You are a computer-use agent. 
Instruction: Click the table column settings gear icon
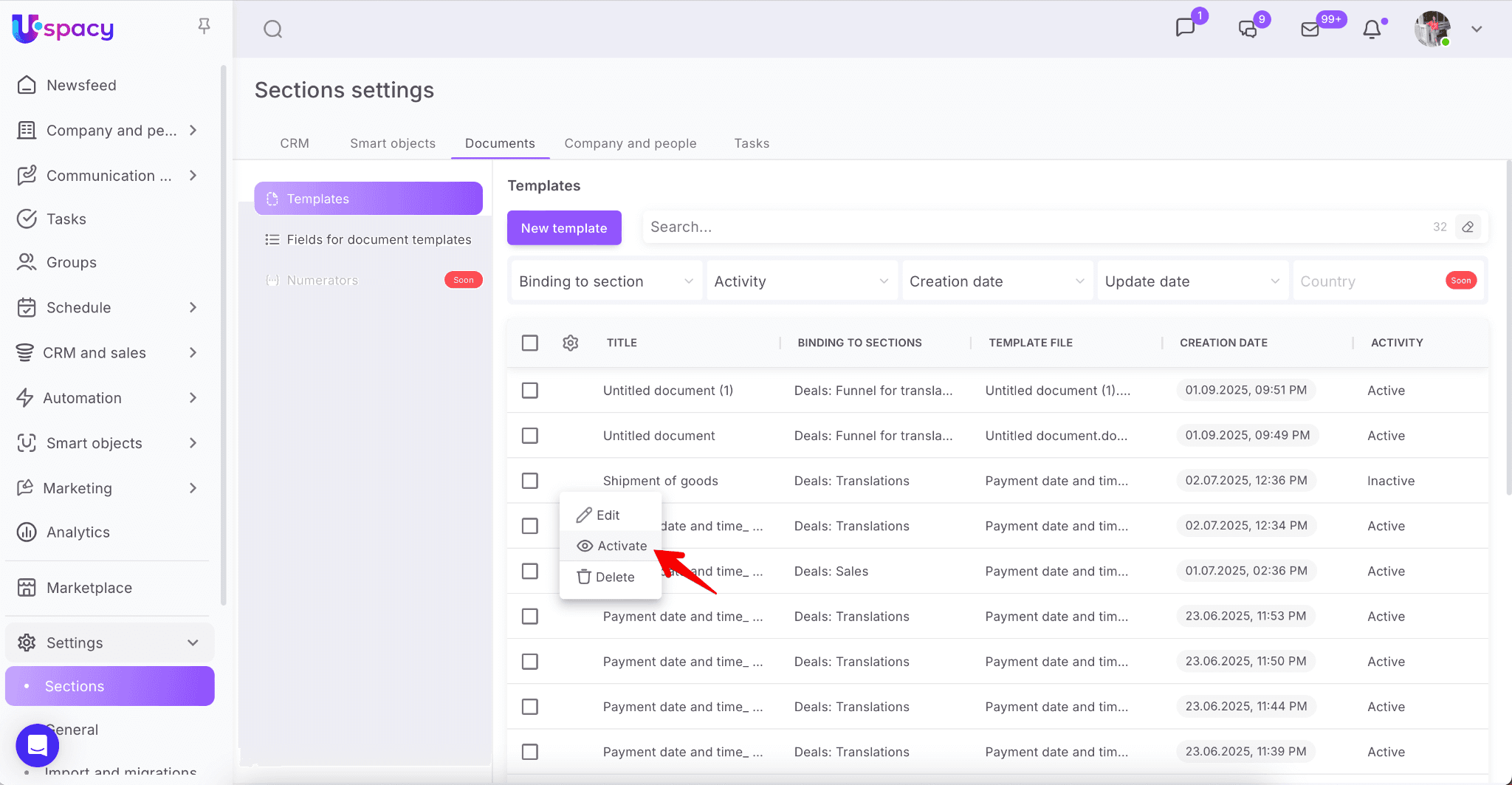pos(570,343)
